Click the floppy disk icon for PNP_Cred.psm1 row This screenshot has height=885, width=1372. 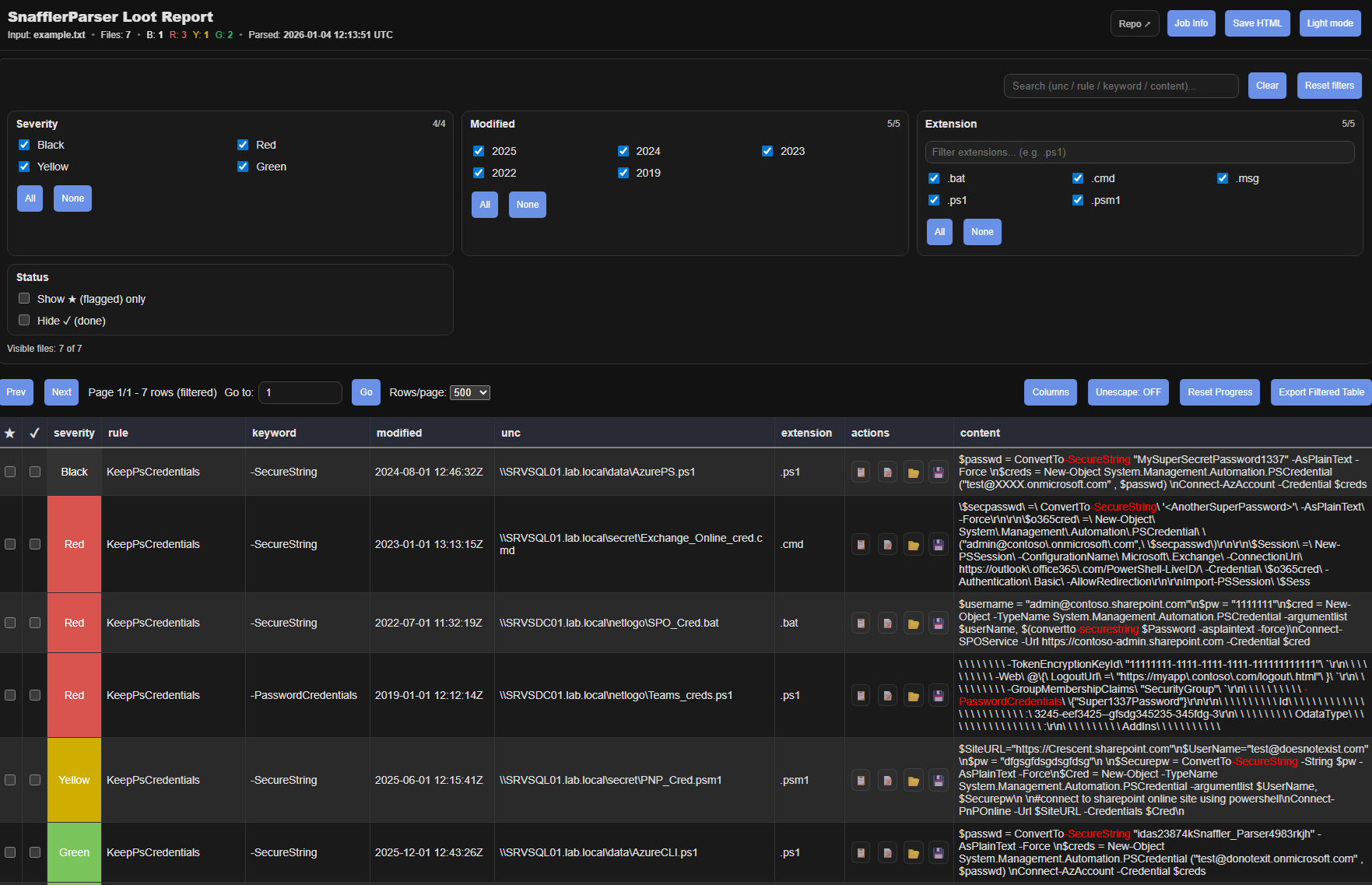939,781
